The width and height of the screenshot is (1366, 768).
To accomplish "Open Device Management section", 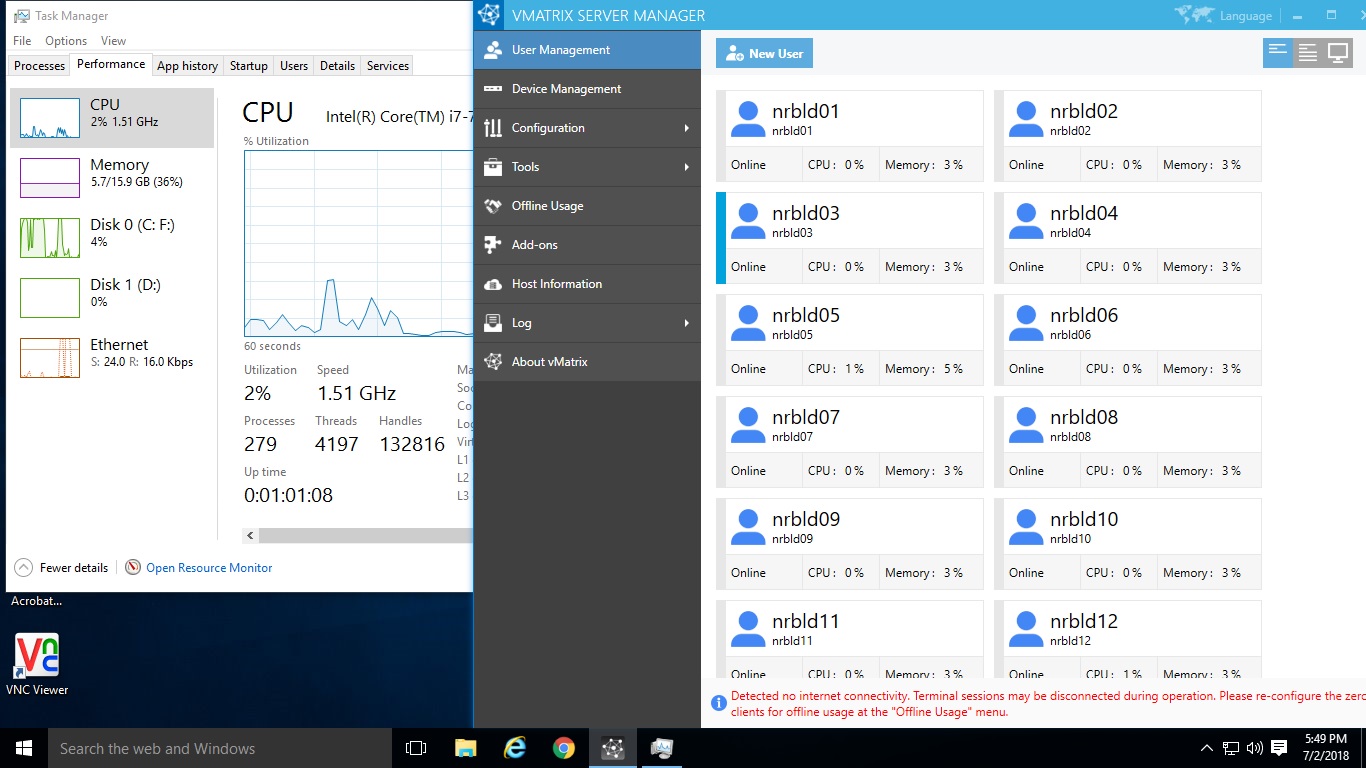I will pyautogui.click(x=587, y=89).
